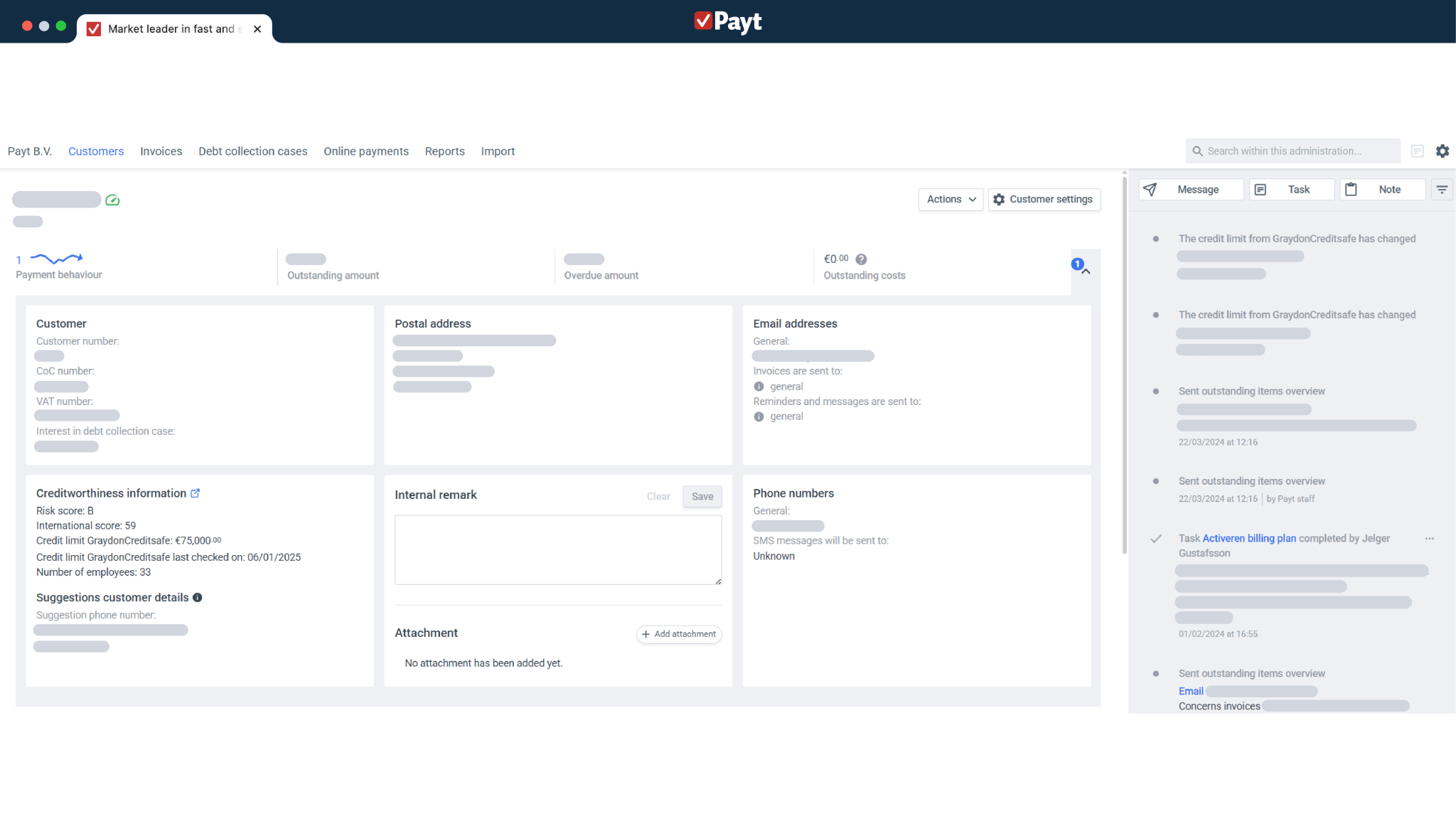Click info icon beside invoices general address
Image resolution: width=1456 pixels, height=818 pixels.
coord(759,387)
